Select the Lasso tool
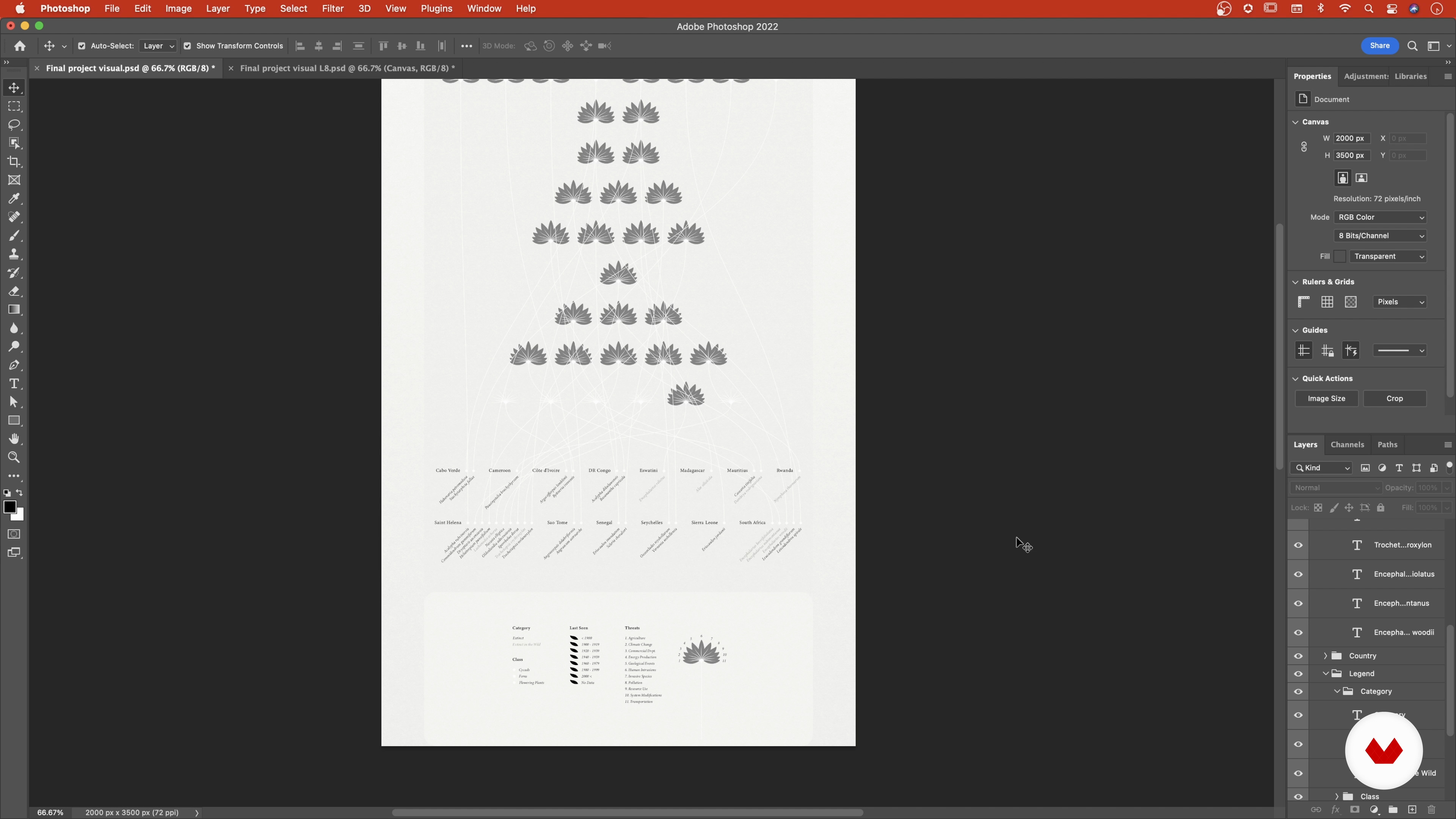This screenshot has height=819, width=1456. tap(14, 124)
